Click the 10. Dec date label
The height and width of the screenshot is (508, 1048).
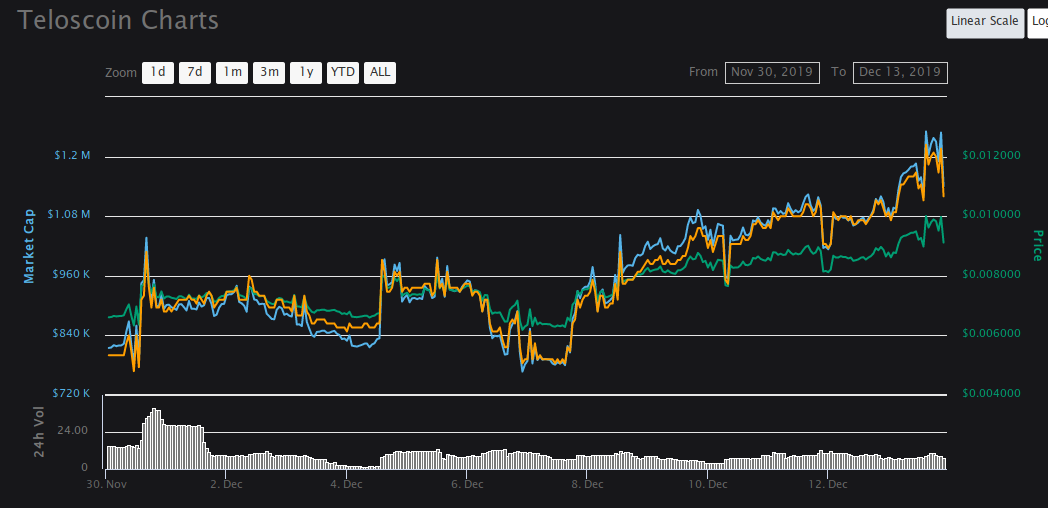(707, 483)
